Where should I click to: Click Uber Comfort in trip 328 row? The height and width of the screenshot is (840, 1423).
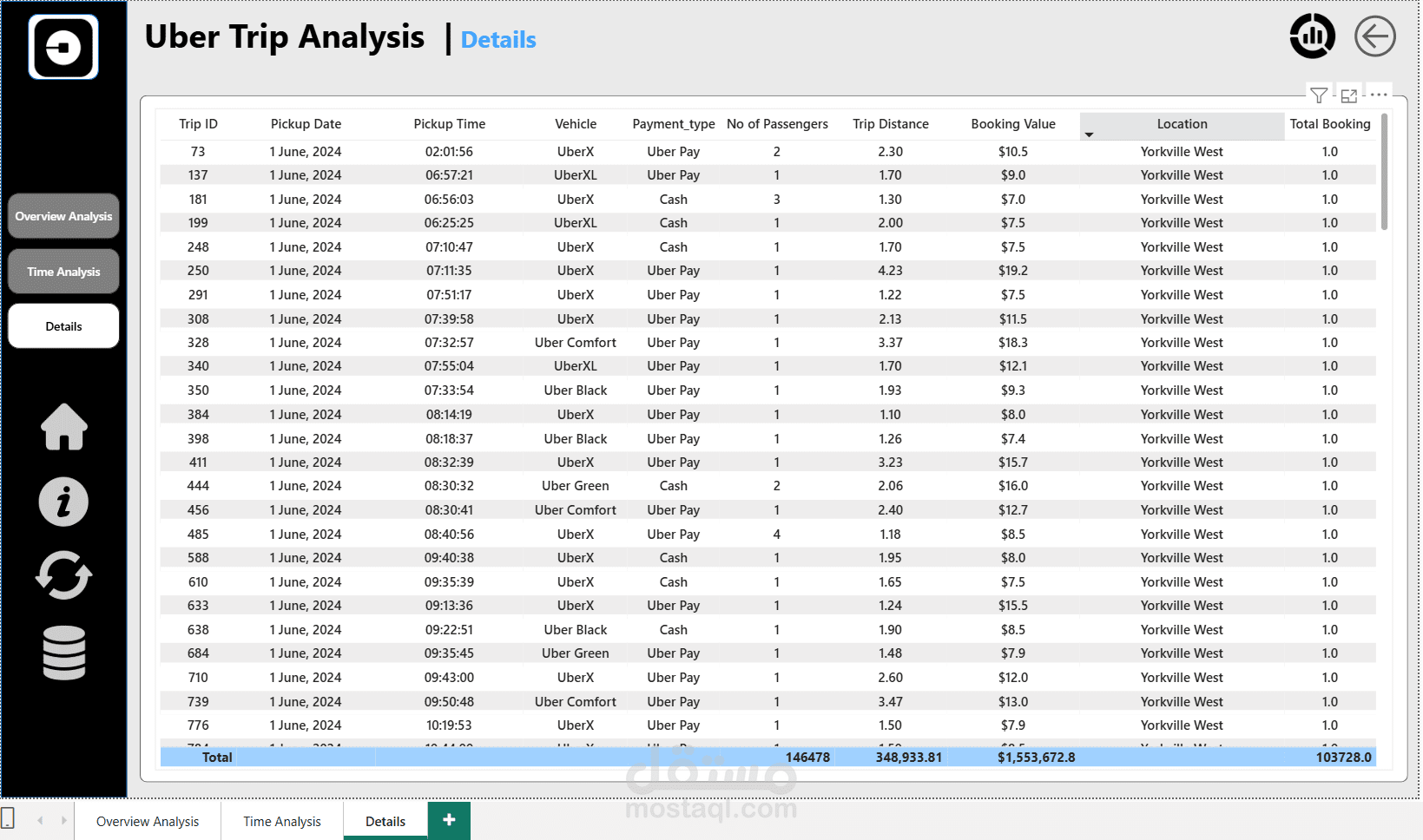pyautogui.click(x=576, y=343)
